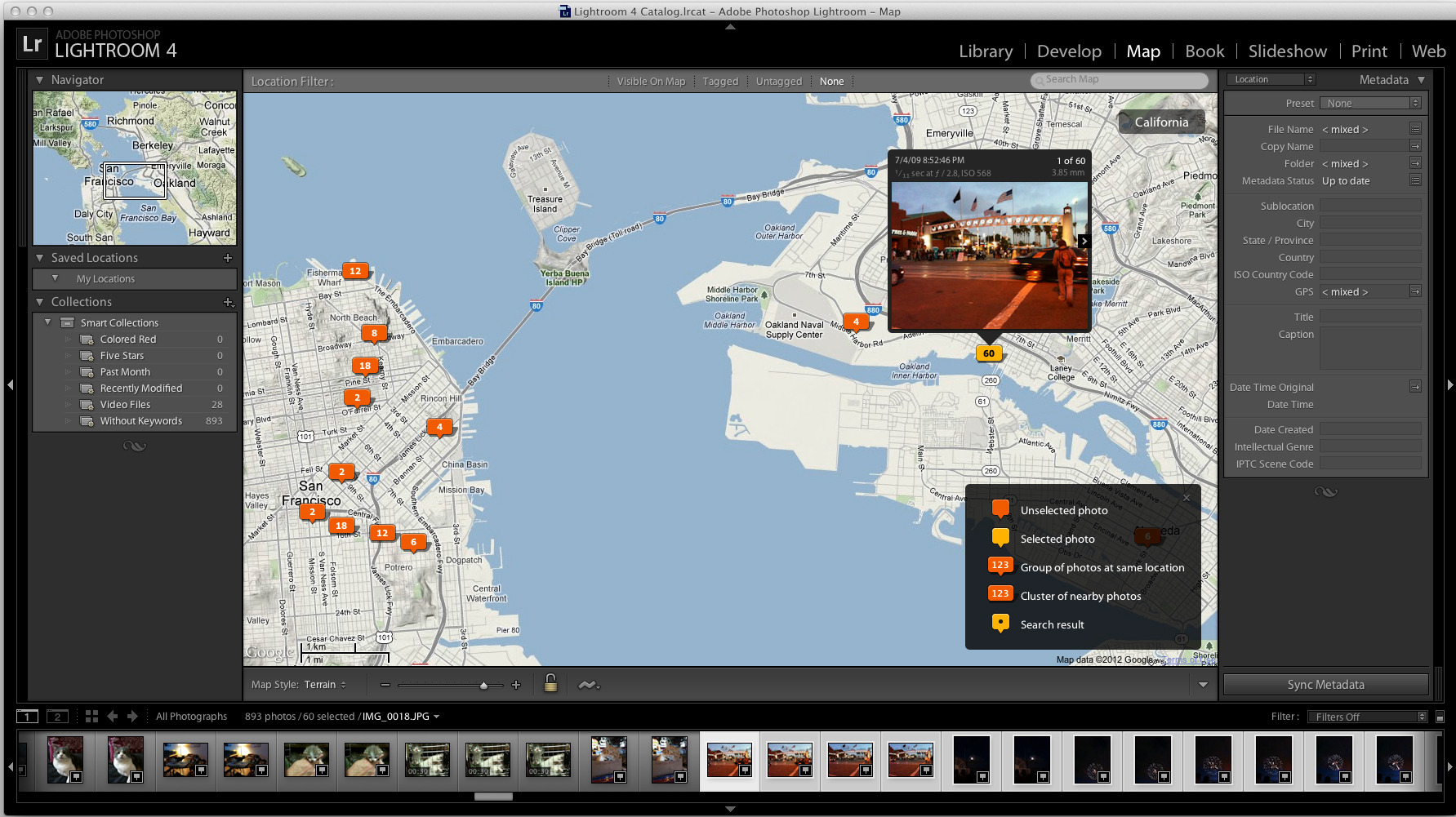This screenshot has height=817, width=1456.
Task: Hide the right panel group
Action: pyautogui.click(x=1449, y=384)
